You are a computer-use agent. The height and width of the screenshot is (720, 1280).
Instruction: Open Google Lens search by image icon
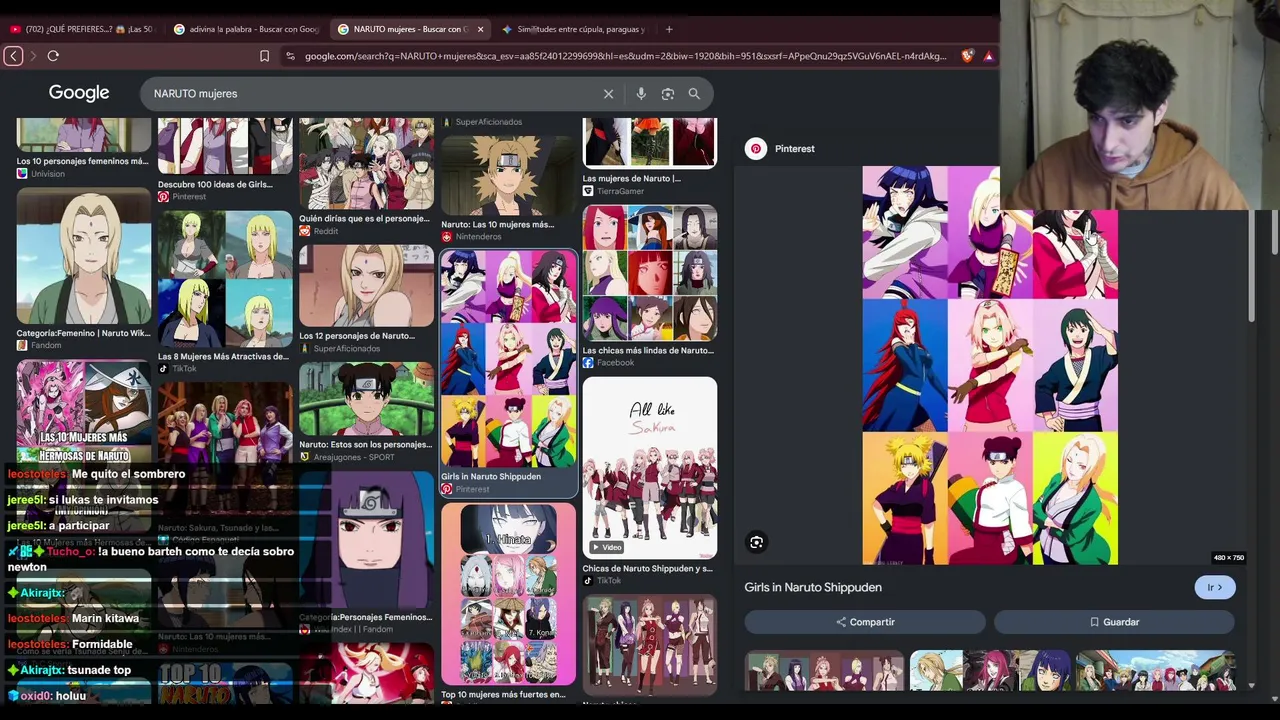click(x=668, y=94)
